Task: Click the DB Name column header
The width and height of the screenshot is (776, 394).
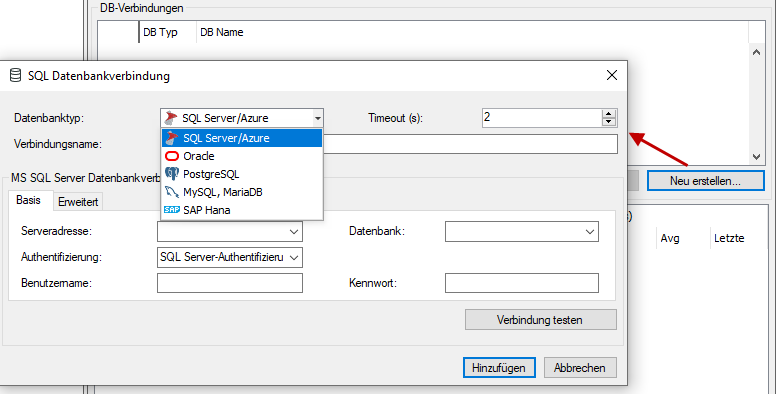Action: pyautogui.click(x=222, y=32)
